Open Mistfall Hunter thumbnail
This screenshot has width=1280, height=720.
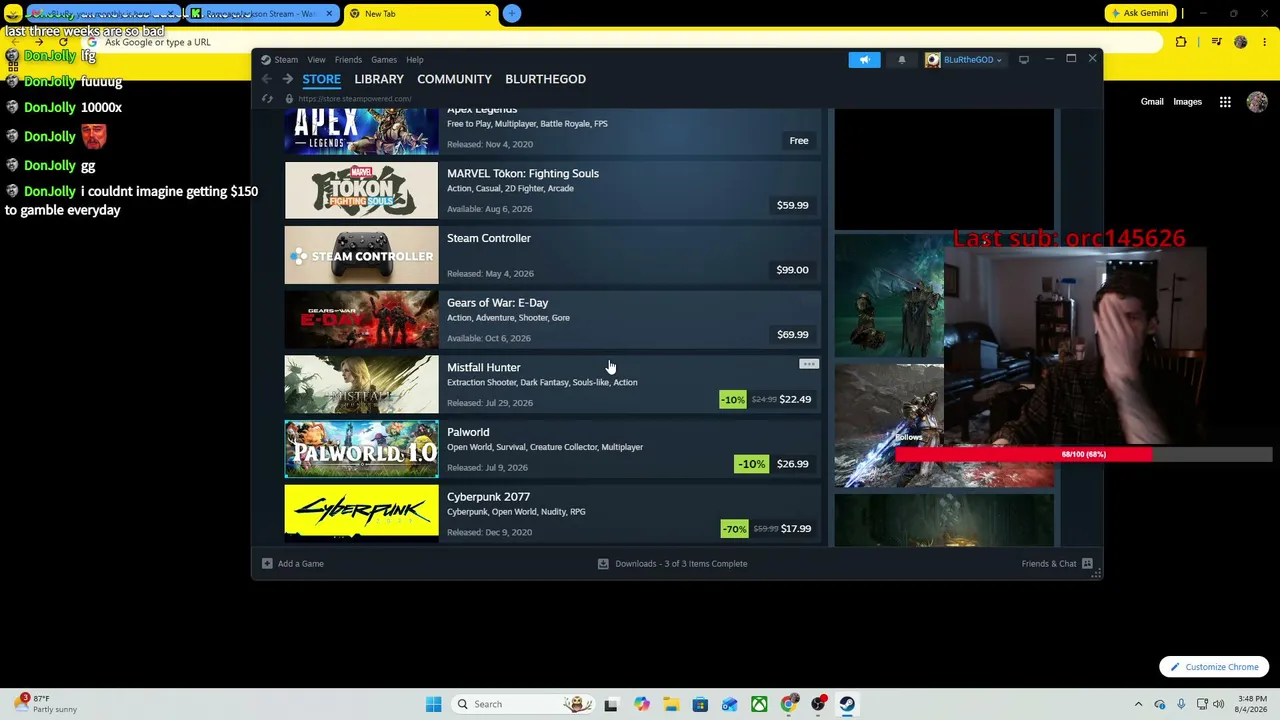tap(361, 384)
